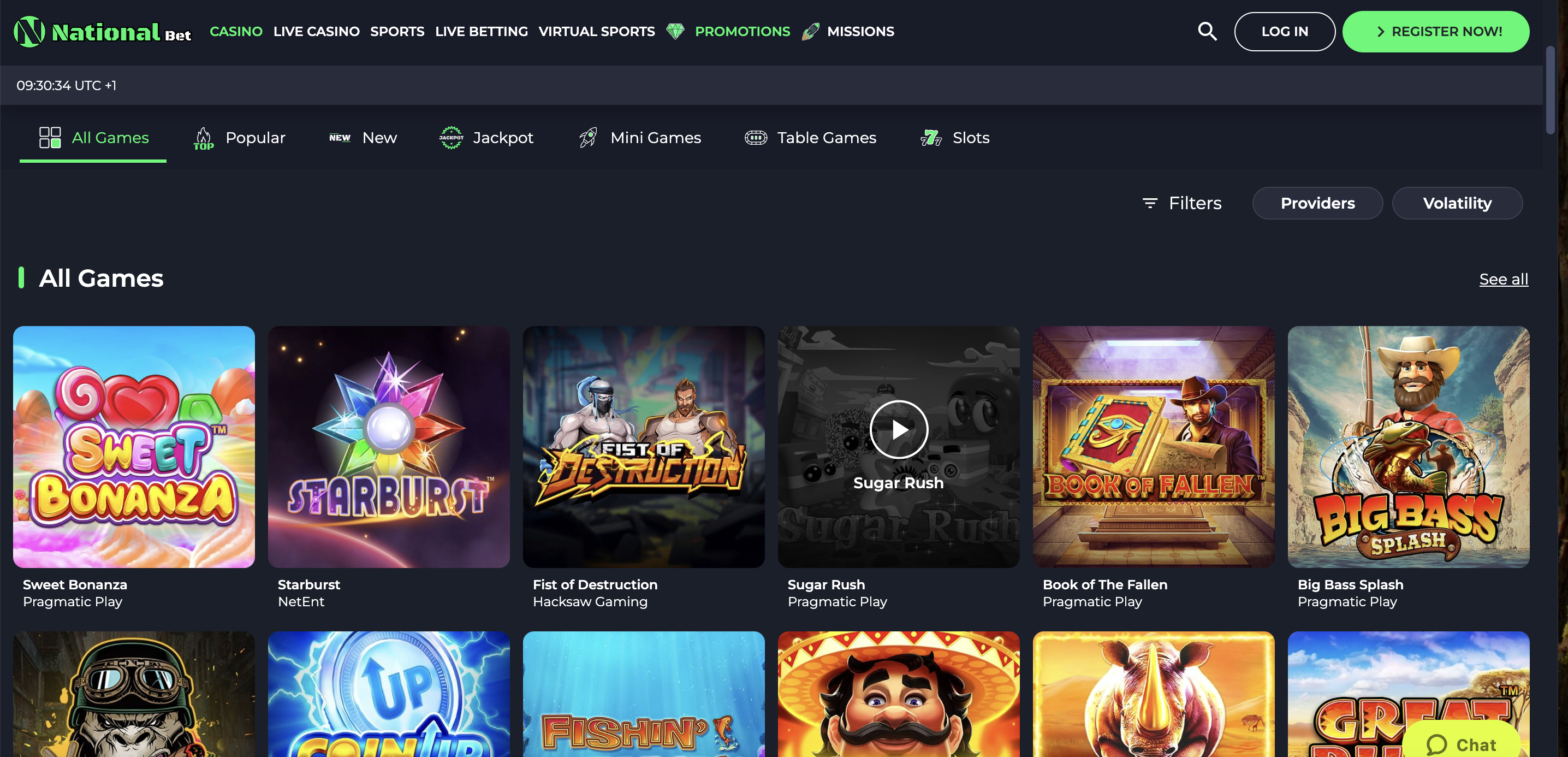1568x757 pixels.
Task: Open Live Betting
Action: click(481, 31)
